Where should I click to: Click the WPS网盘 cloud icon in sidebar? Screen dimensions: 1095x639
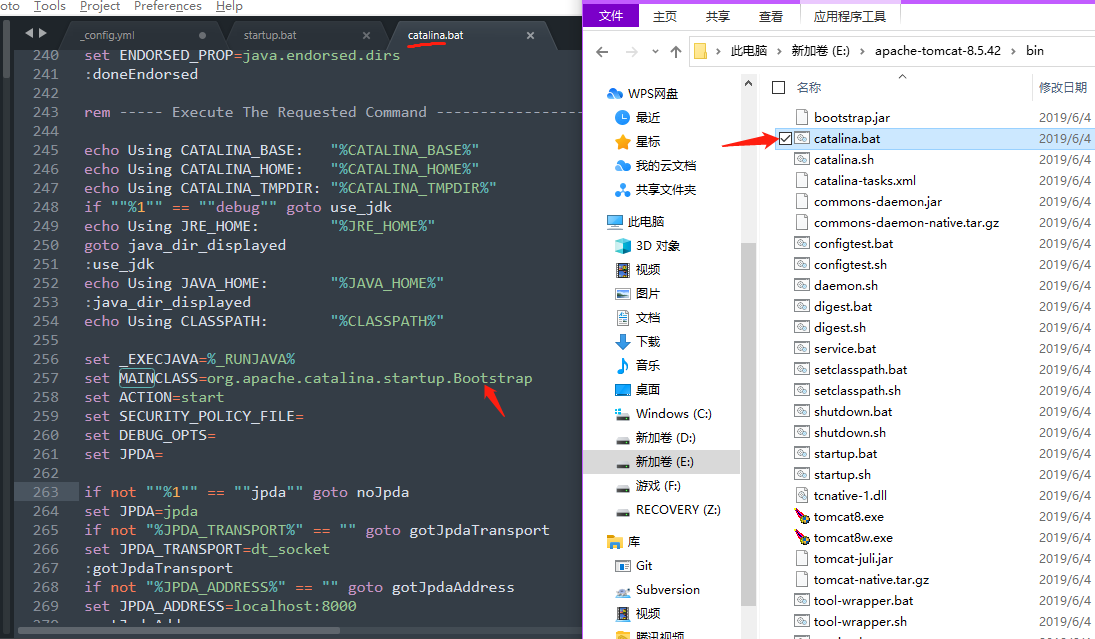(616, 94)
